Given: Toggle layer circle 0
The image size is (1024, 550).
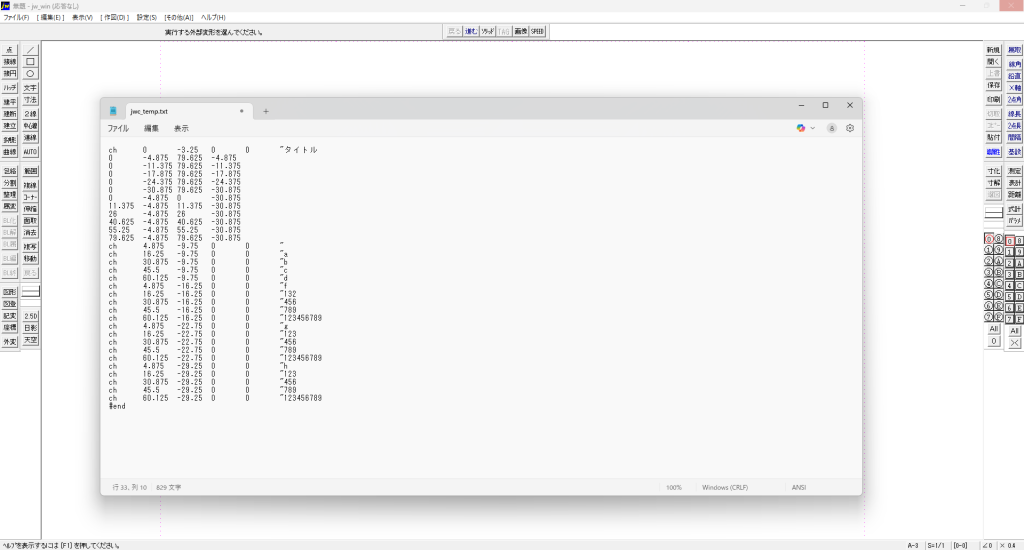Looking at the screenshot, I should [x=989, y=239].
